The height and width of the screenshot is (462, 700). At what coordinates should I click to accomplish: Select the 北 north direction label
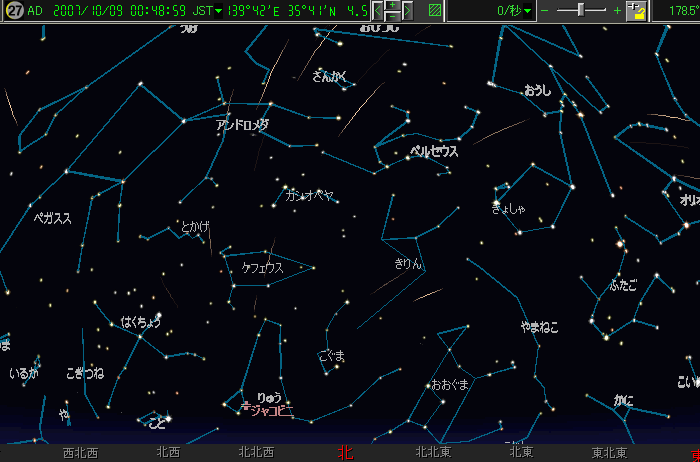(345, 453)
